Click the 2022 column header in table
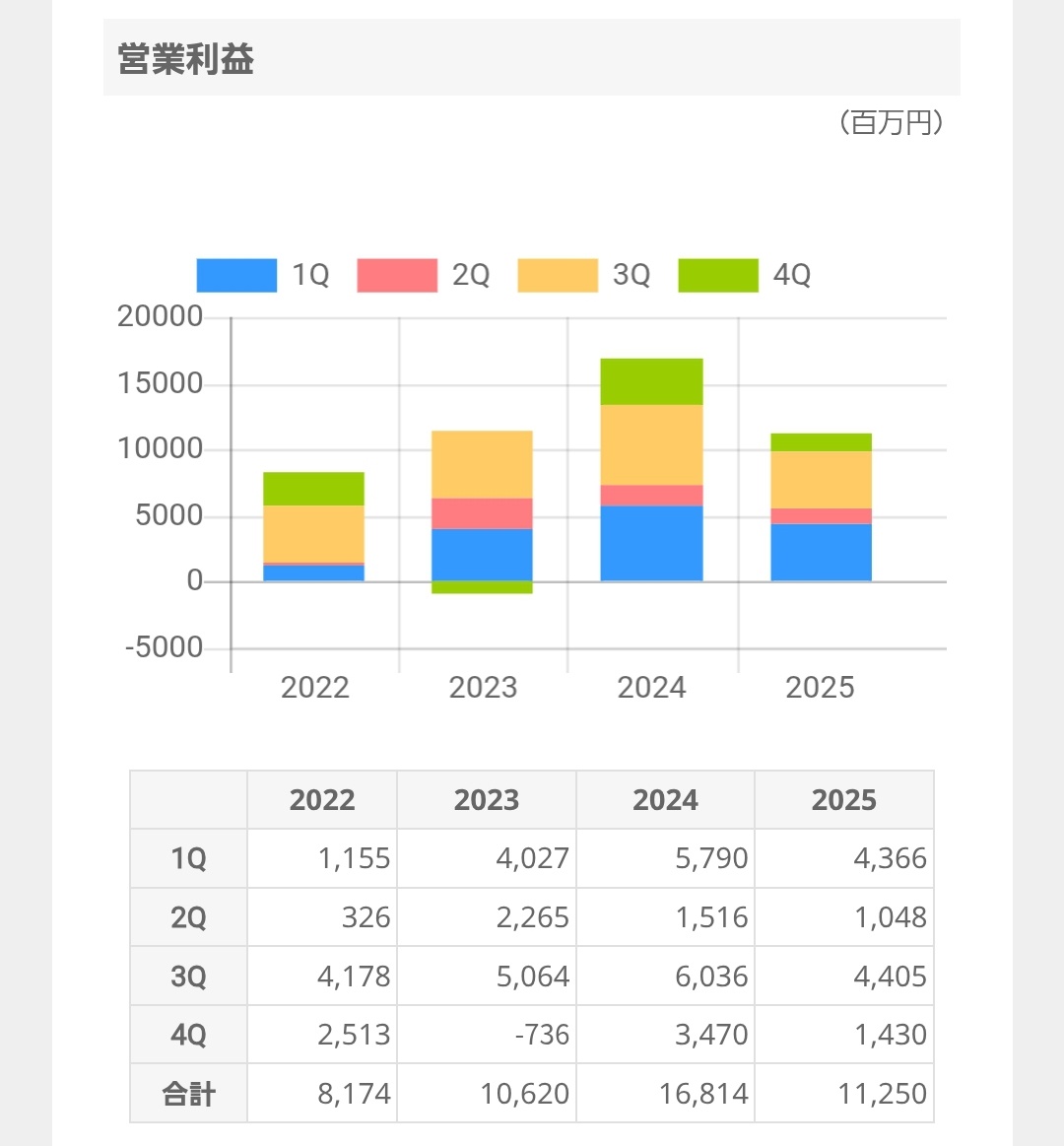This screenshot has height=1146, width=1064. pyautogui.click(x=322, y=799)
